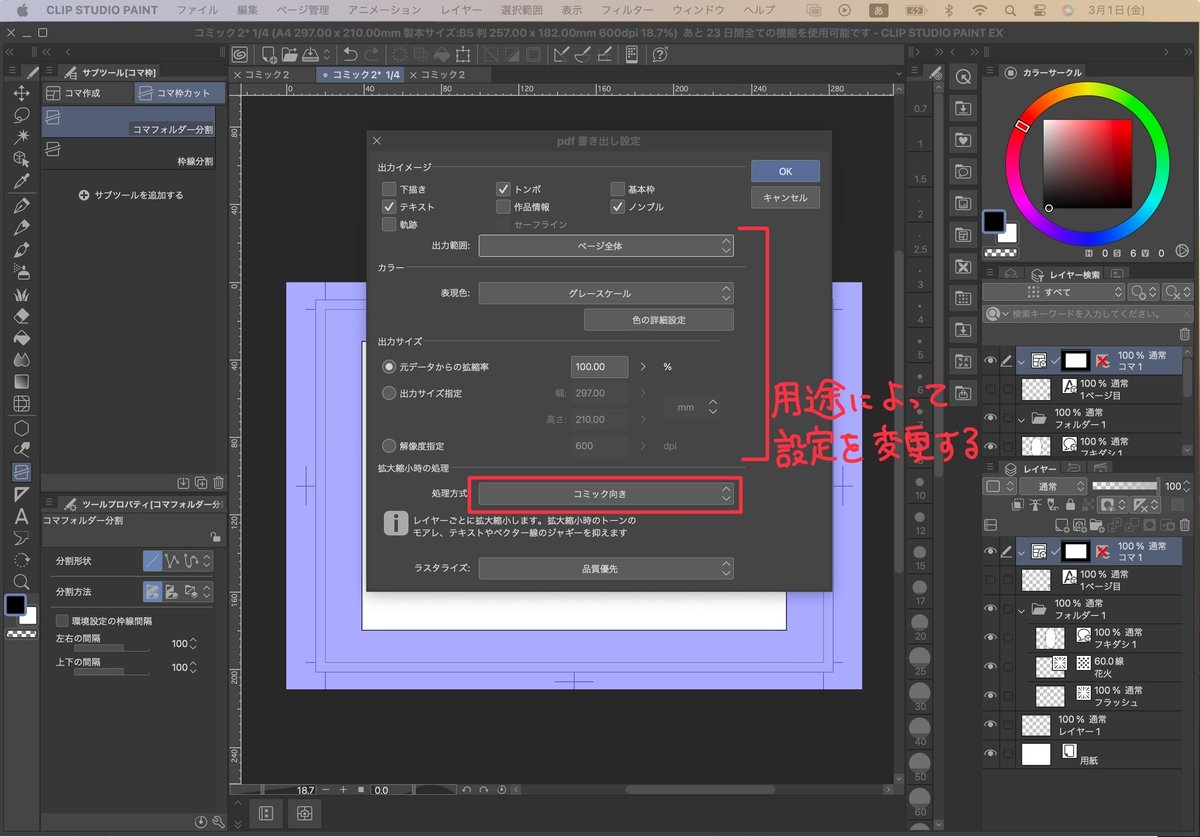Select the Move tool in the toolbar

pos(22,93)
